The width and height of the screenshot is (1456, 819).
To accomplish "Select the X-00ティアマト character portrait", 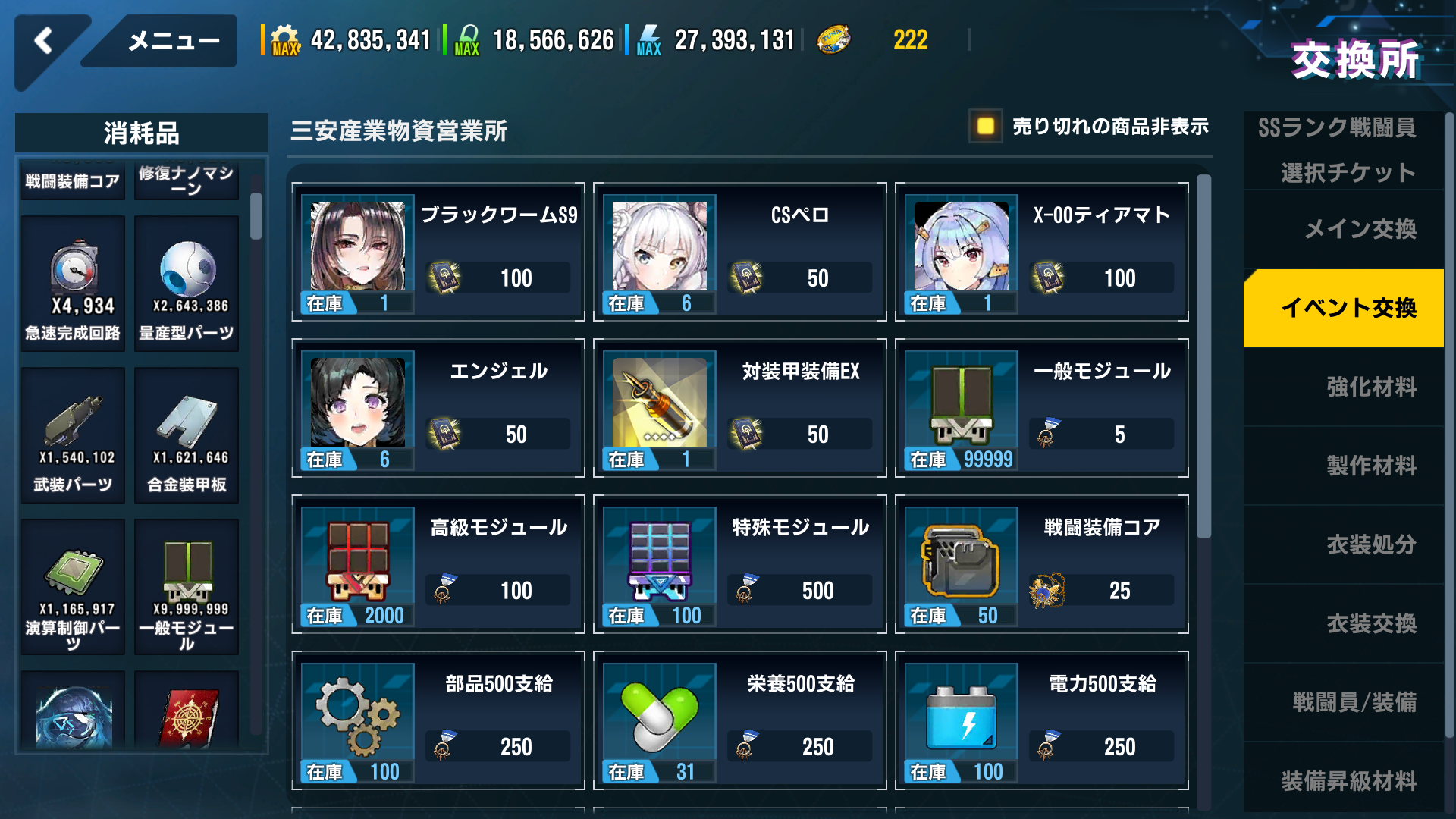I will pyautogui.click(x=962, y=246).
